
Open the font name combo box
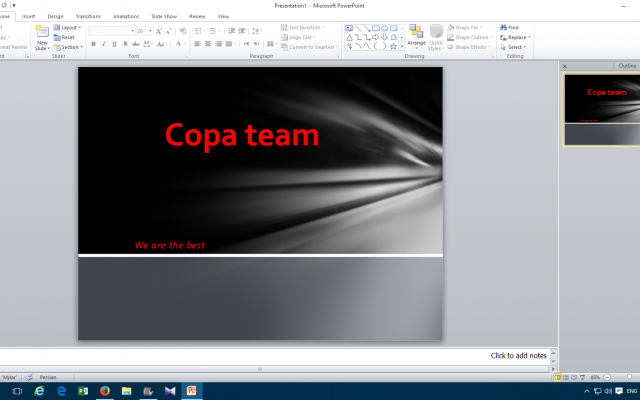(111, 31)
